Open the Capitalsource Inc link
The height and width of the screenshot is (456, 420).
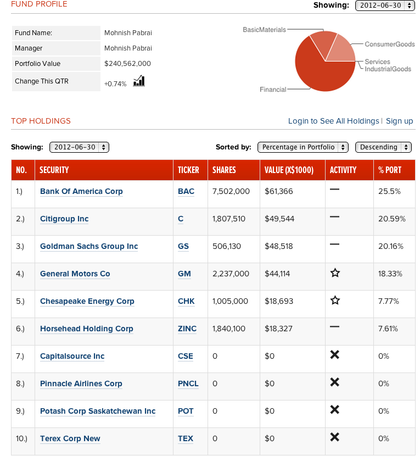(x=72, y=356)
